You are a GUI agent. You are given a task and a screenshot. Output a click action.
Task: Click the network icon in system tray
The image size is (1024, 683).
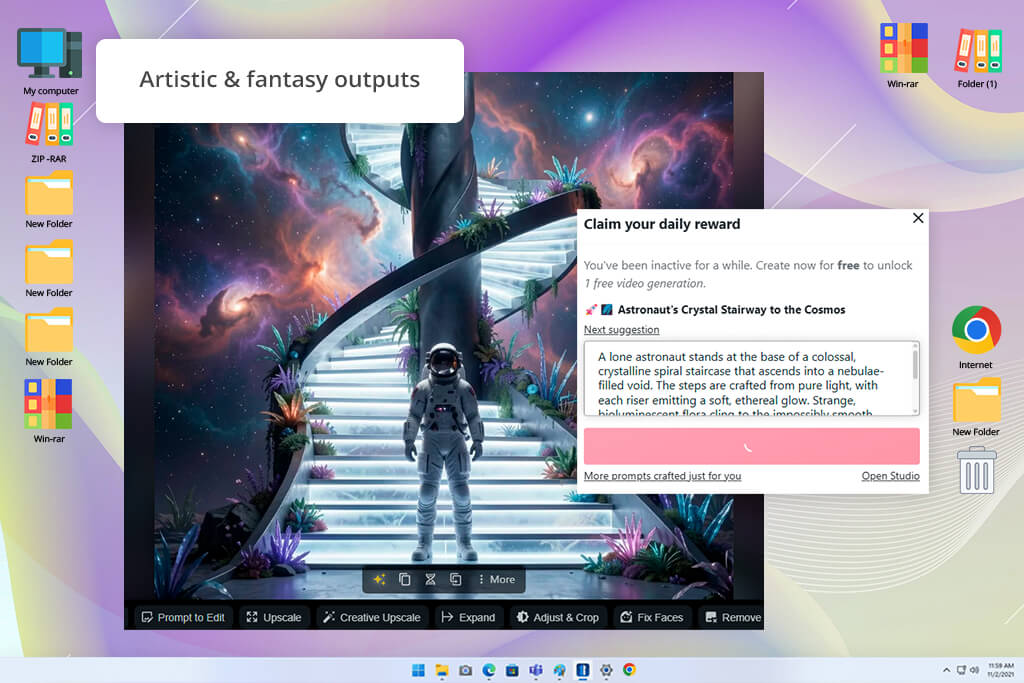tap(961, 670)
